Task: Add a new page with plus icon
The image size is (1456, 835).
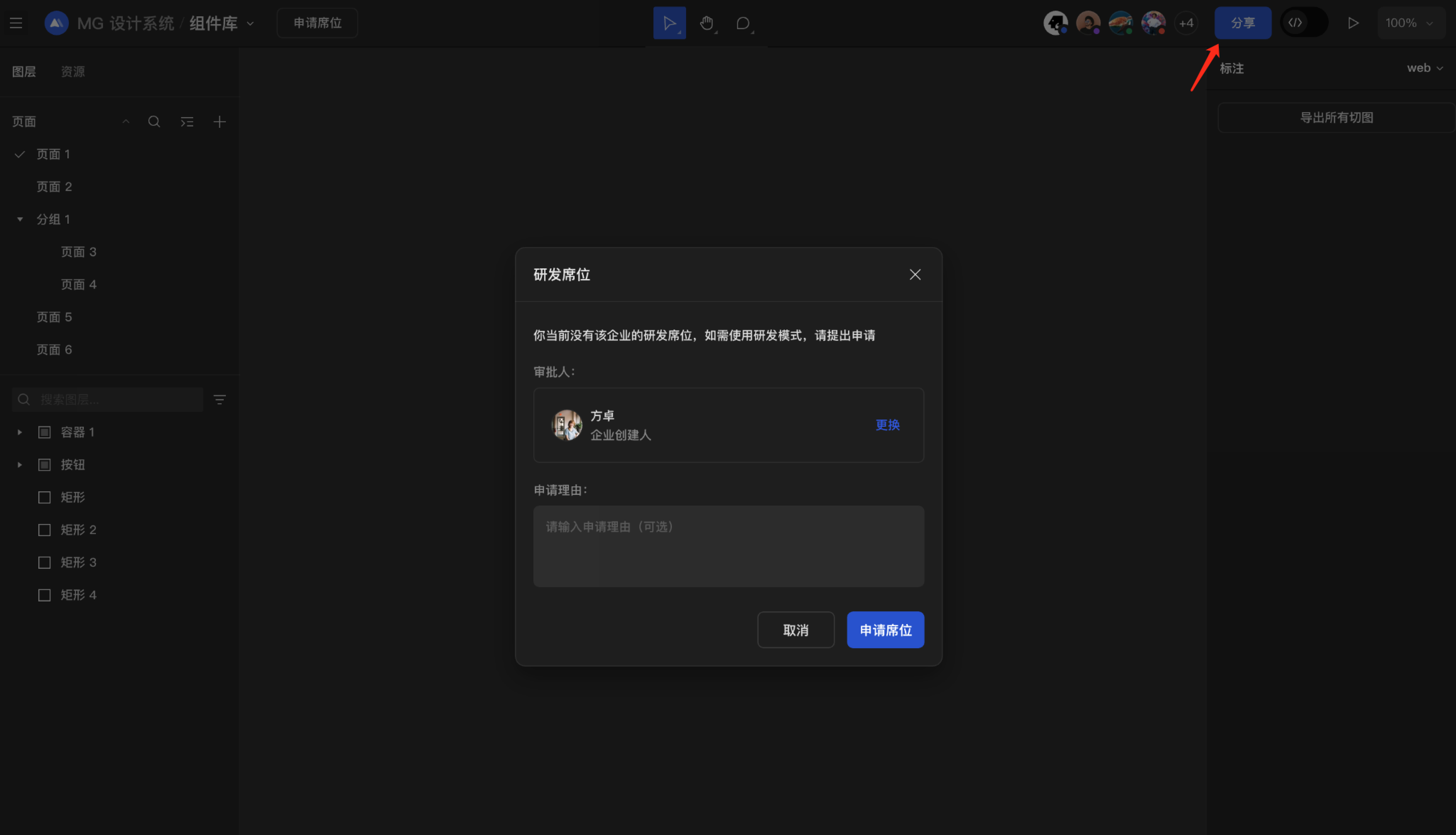Action: (220, 122)
